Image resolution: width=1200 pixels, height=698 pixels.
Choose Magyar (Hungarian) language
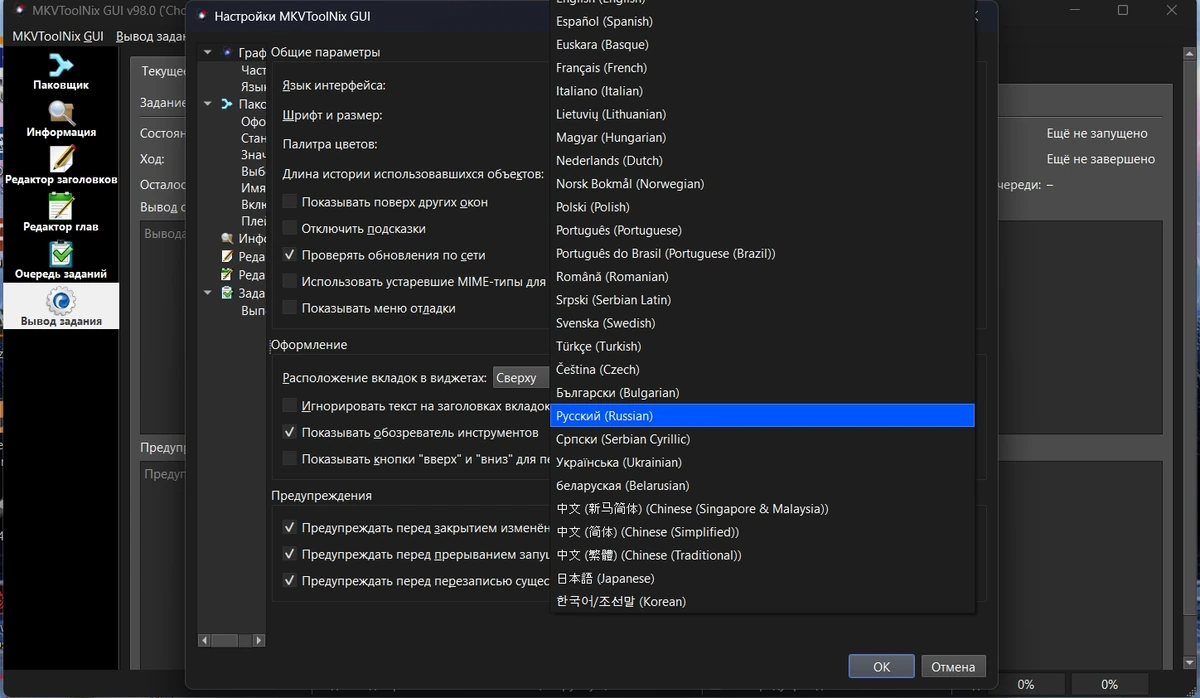coord(762,137)
